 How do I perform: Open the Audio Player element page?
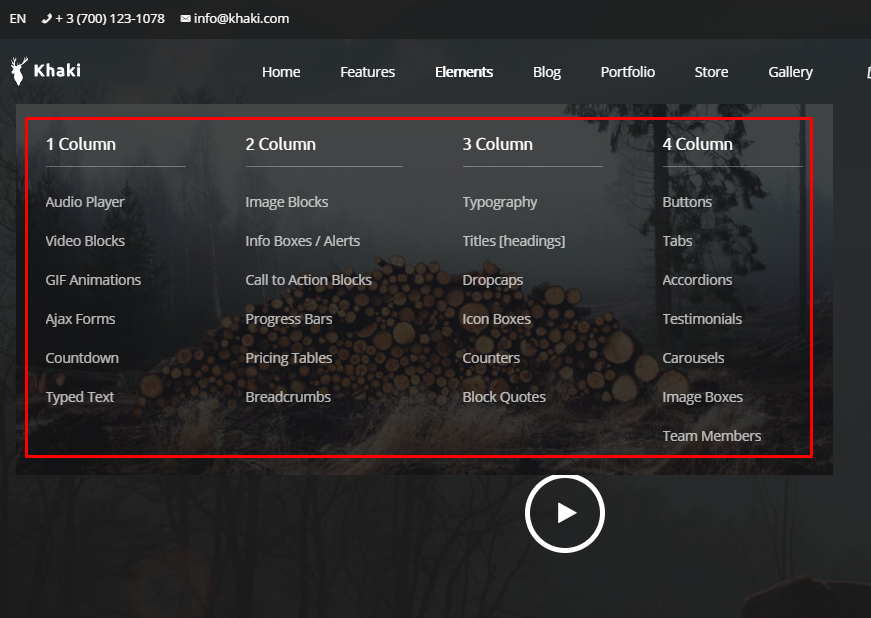tap(85, 202)
